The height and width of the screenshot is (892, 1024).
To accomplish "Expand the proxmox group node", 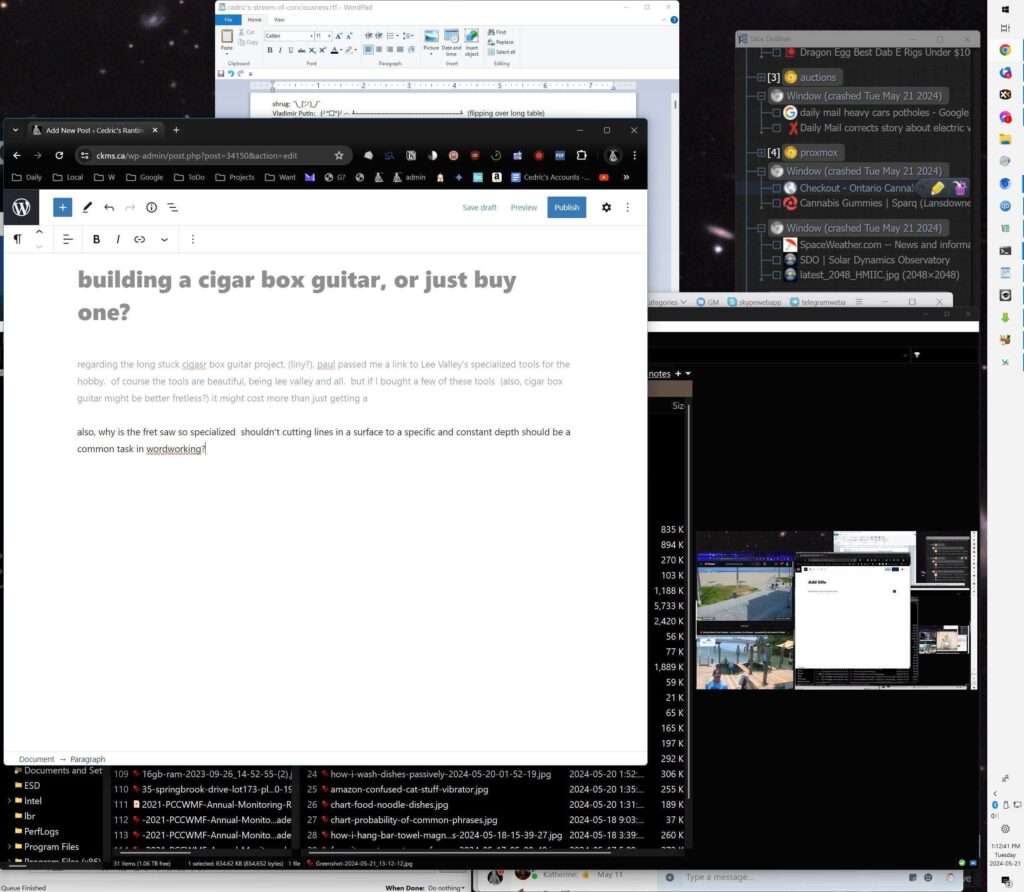I will point(761,153).
